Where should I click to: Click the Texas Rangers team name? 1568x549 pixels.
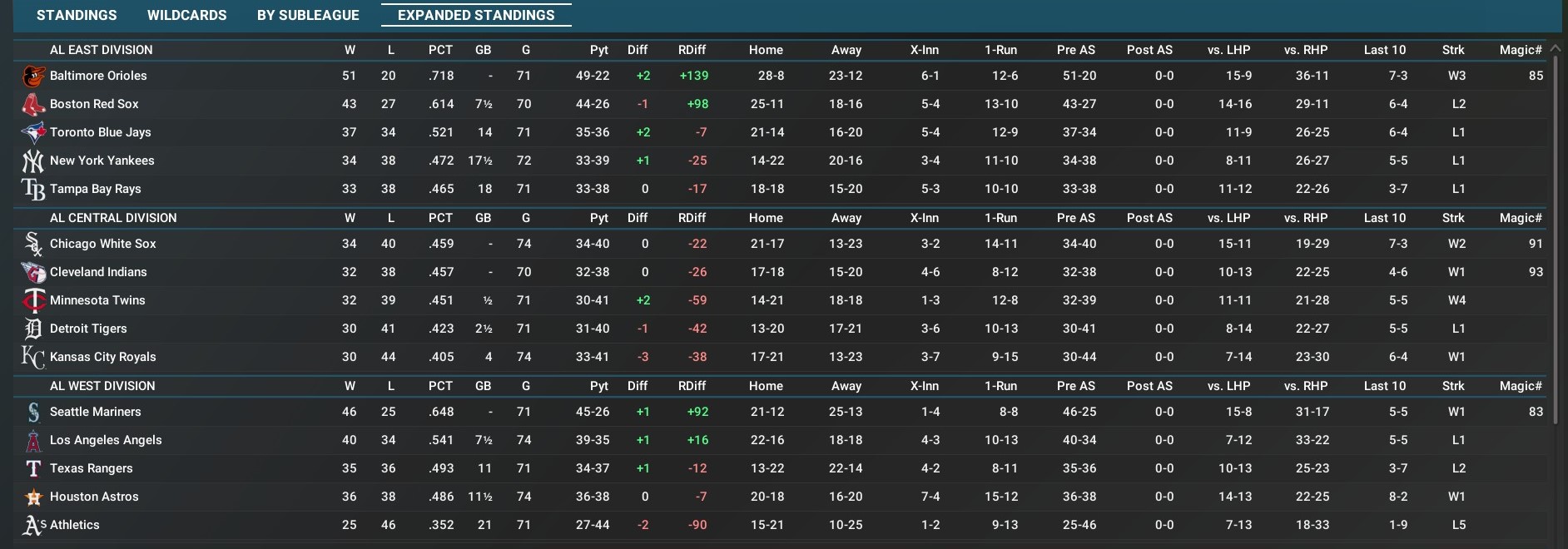coord(91,468)
